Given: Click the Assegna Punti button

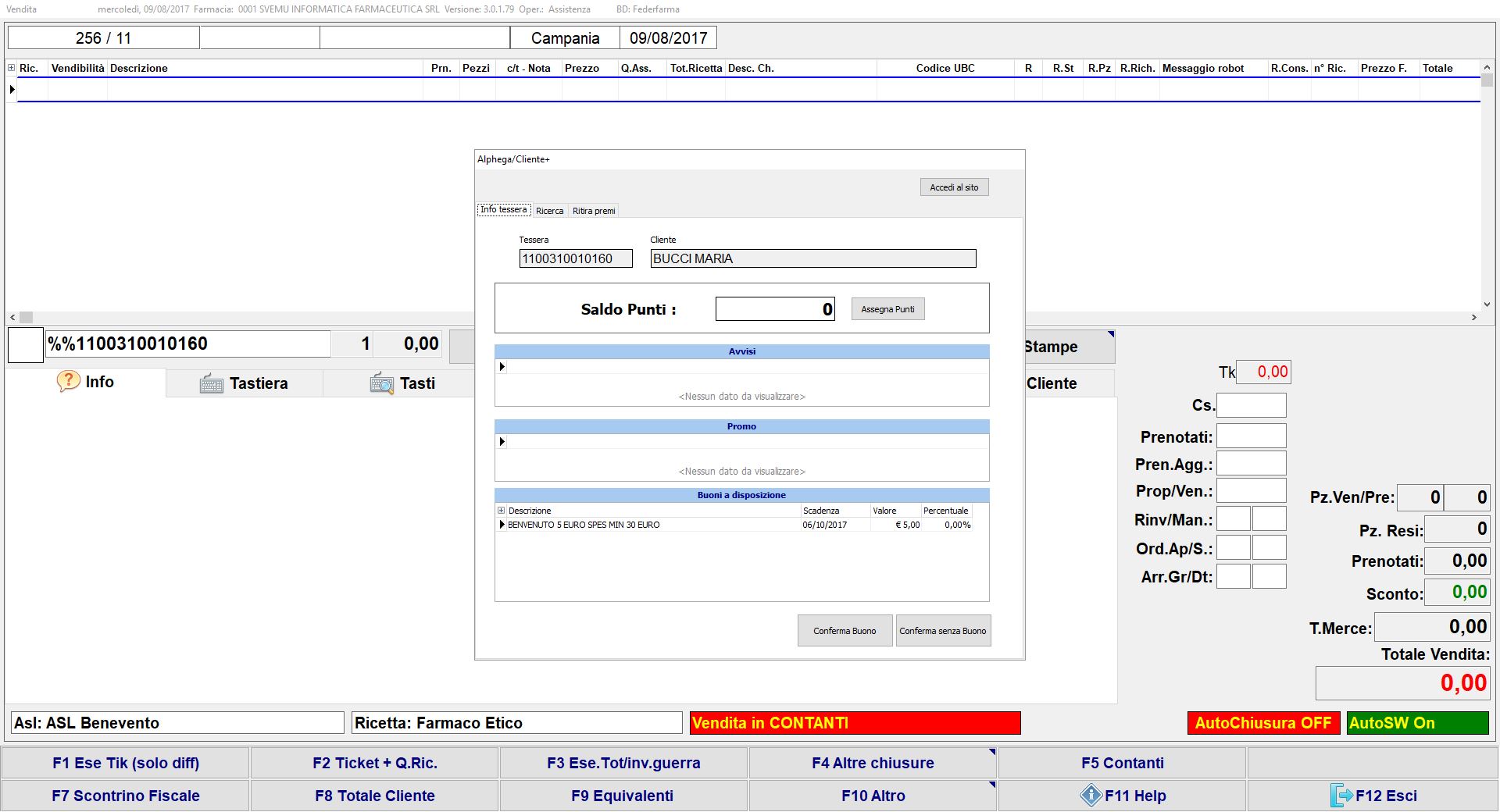Looking at the screenshot, I should coord(887,309).
